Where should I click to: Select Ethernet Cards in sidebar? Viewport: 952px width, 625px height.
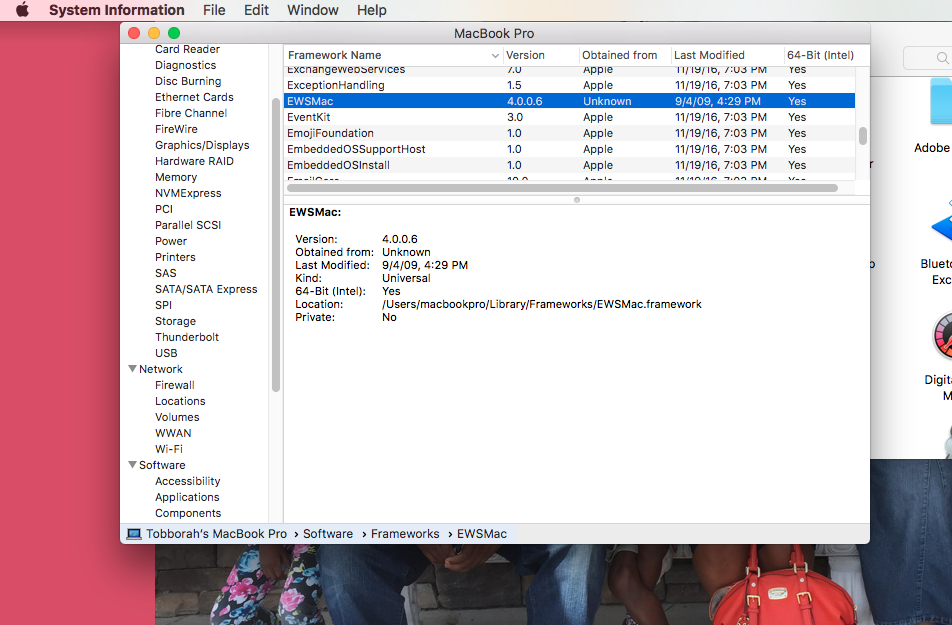pos(194,97)
